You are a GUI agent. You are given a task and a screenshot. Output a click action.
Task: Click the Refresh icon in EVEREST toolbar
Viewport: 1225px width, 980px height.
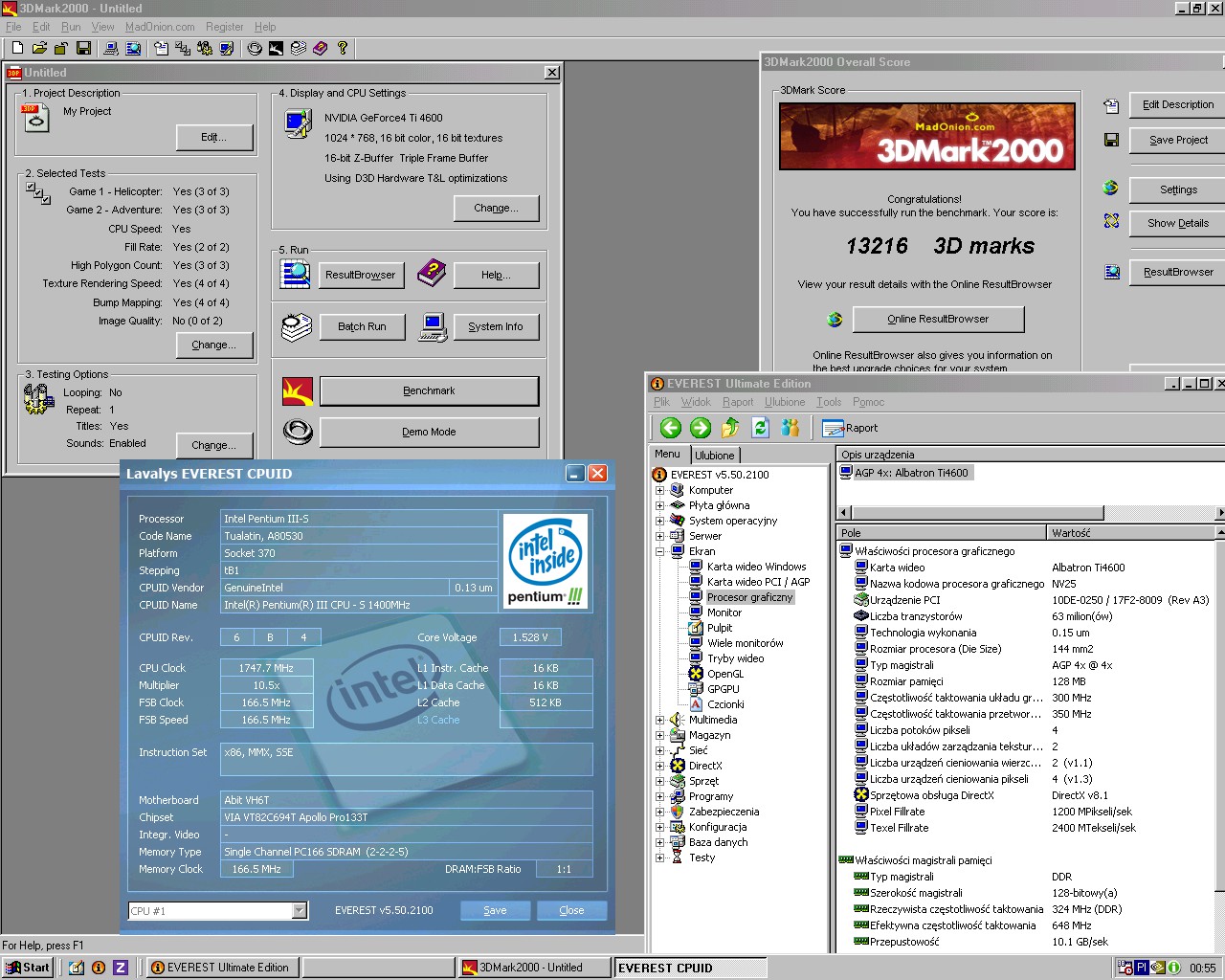(x=761, y=428)
